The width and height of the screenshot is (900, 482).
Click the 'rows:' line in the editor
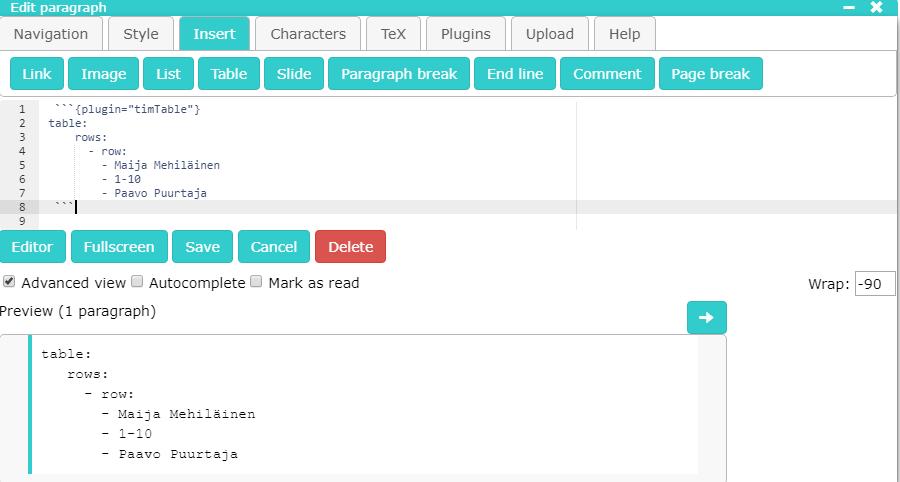pos(91,137)
